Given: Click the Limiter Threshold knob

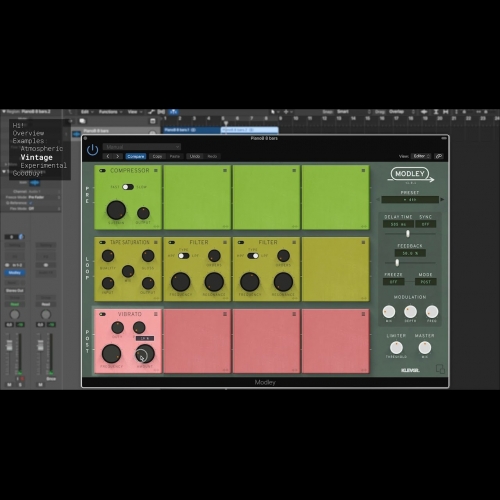Looking at the screenshot, I should pos(396,348).
